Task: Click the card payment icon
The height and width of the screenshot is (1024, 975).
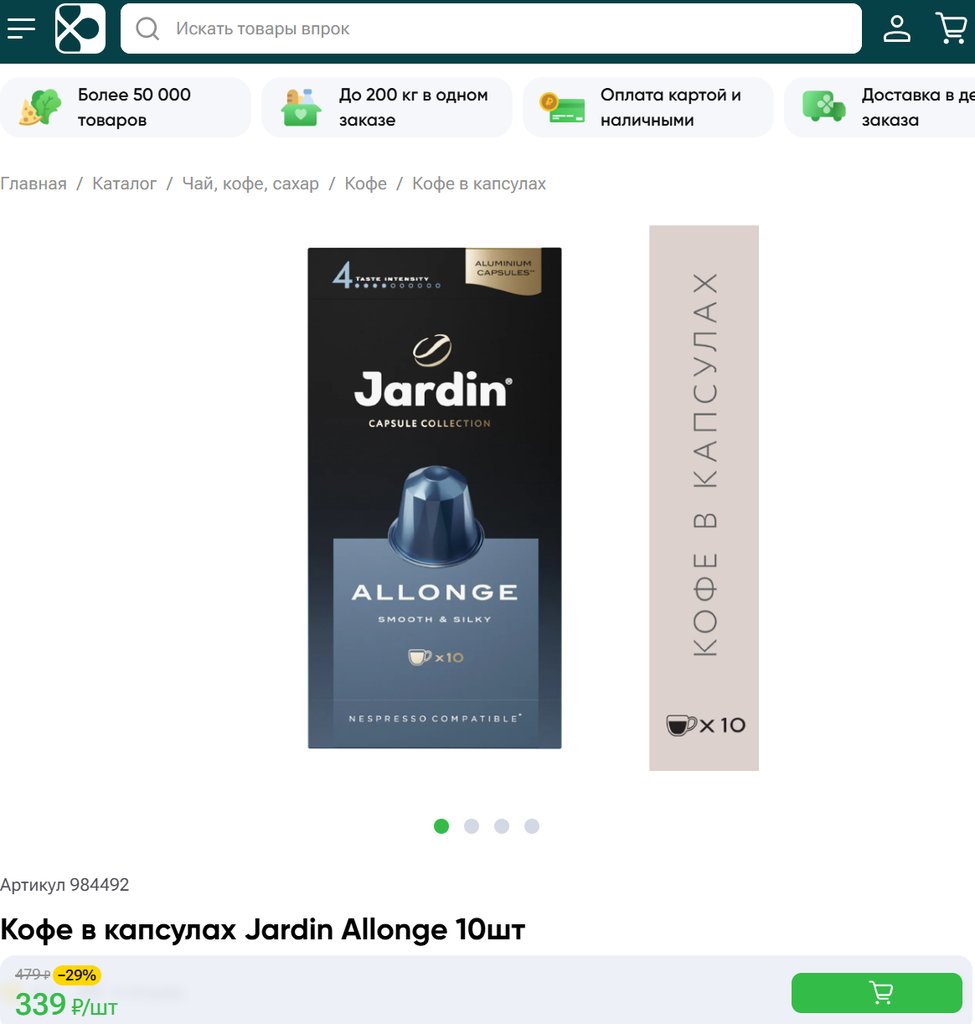Action: click(x=562, y=108)
